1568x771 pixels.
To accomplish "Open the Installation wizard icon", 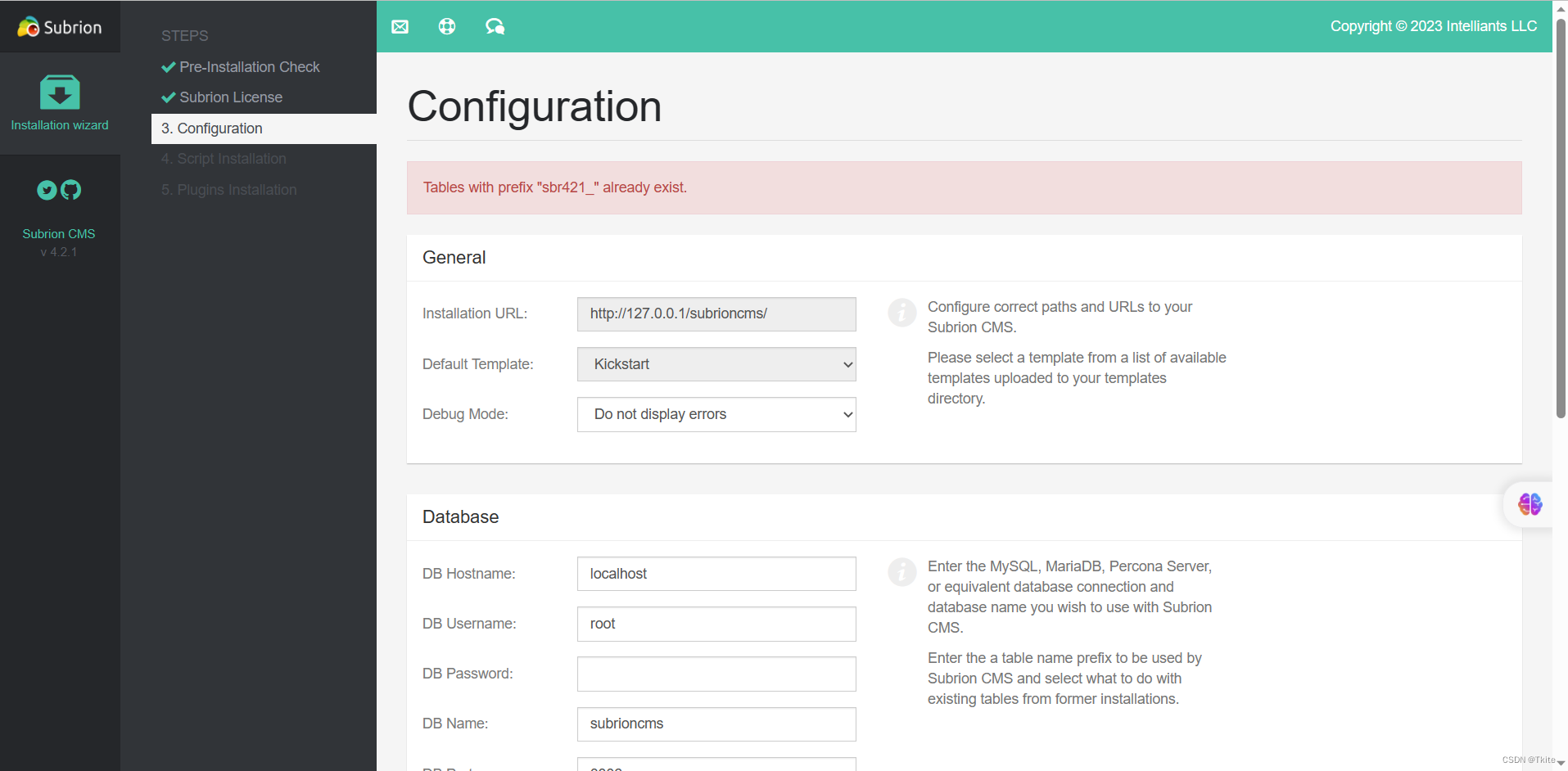I will [60, 92].
